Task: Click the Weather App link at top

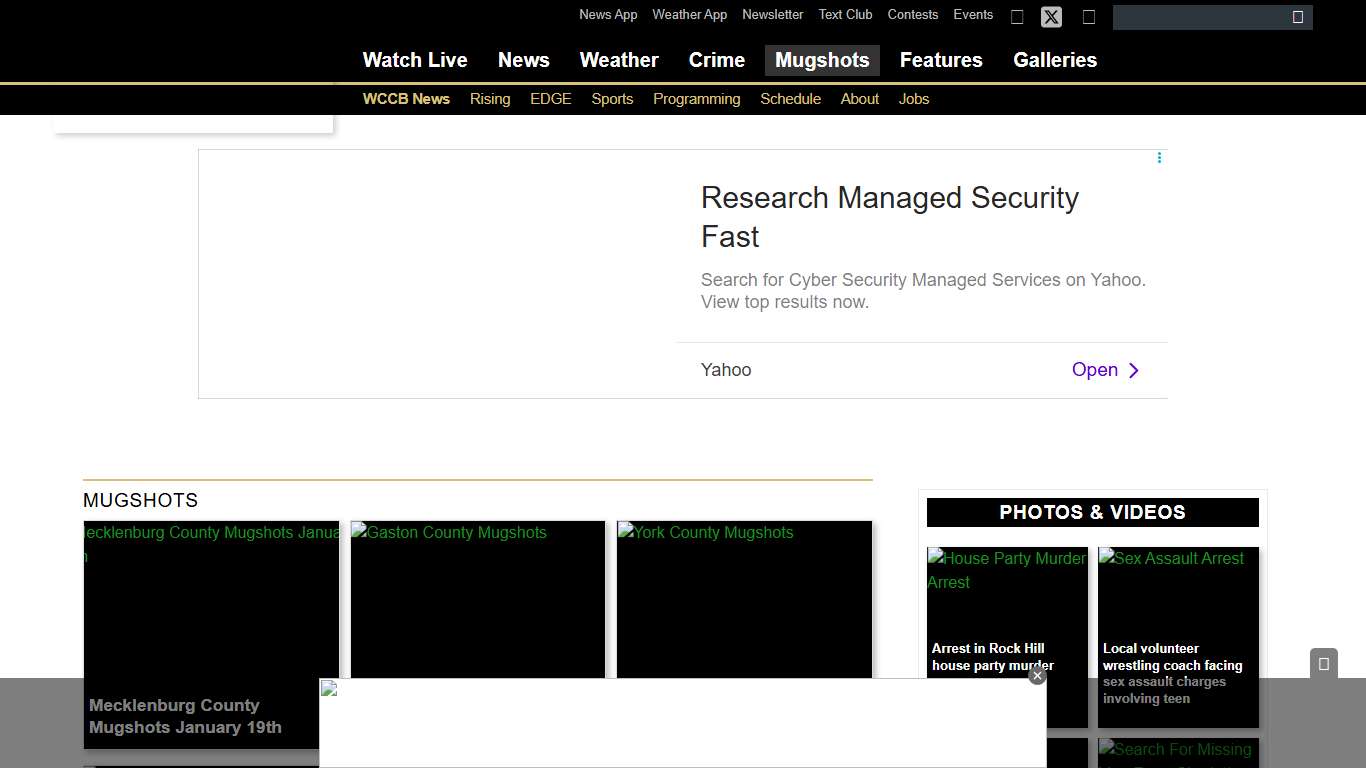Action: pyautogui.click(x=689, y=15)
